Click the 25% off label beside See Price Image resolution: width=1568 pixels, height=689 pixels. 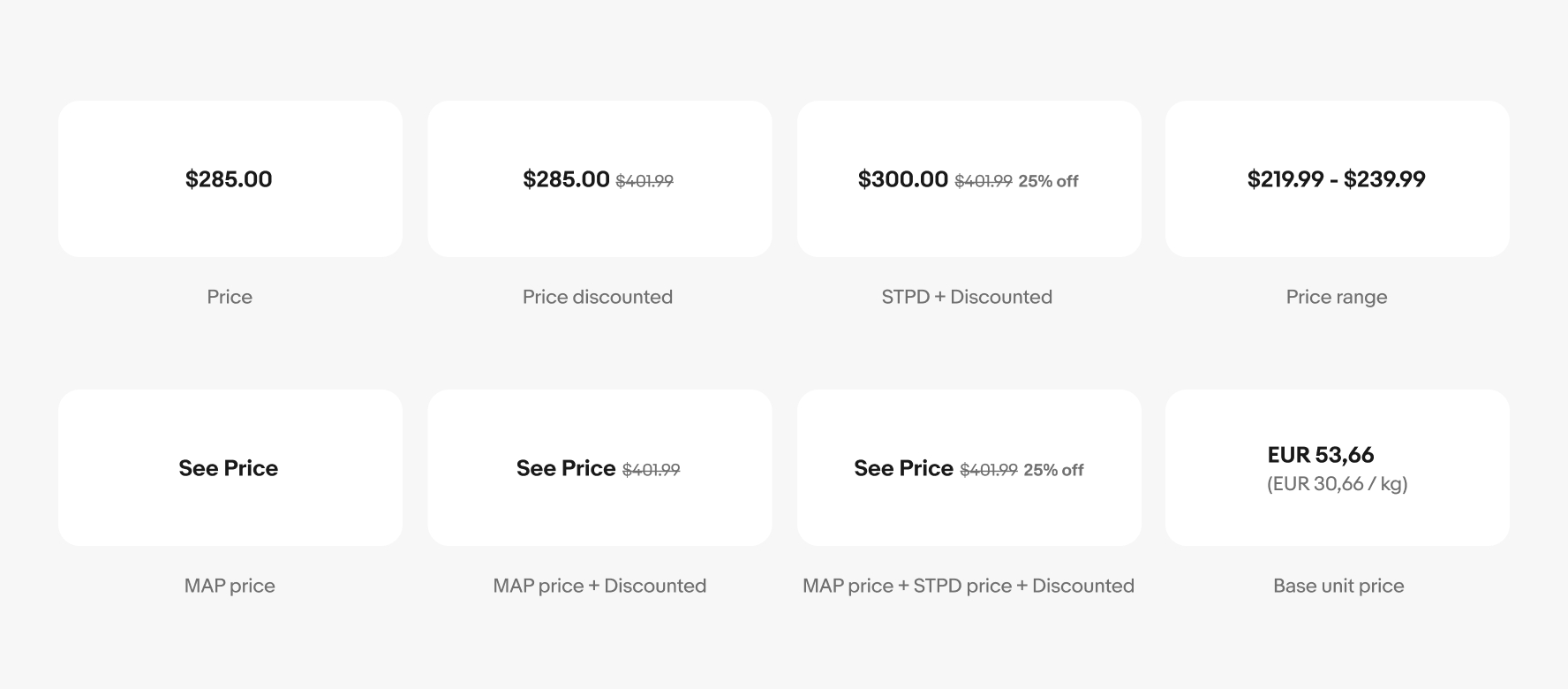(x=1053, y=470)
